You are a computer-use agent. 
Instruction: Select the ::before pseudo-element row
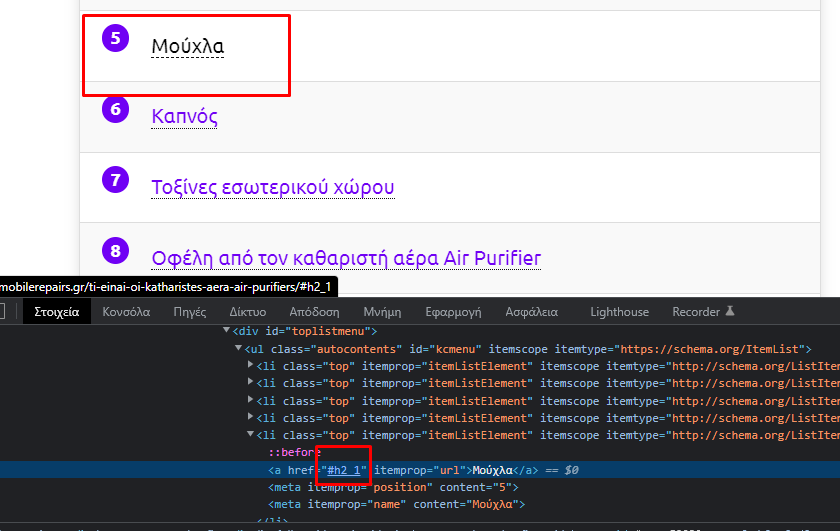294,452
